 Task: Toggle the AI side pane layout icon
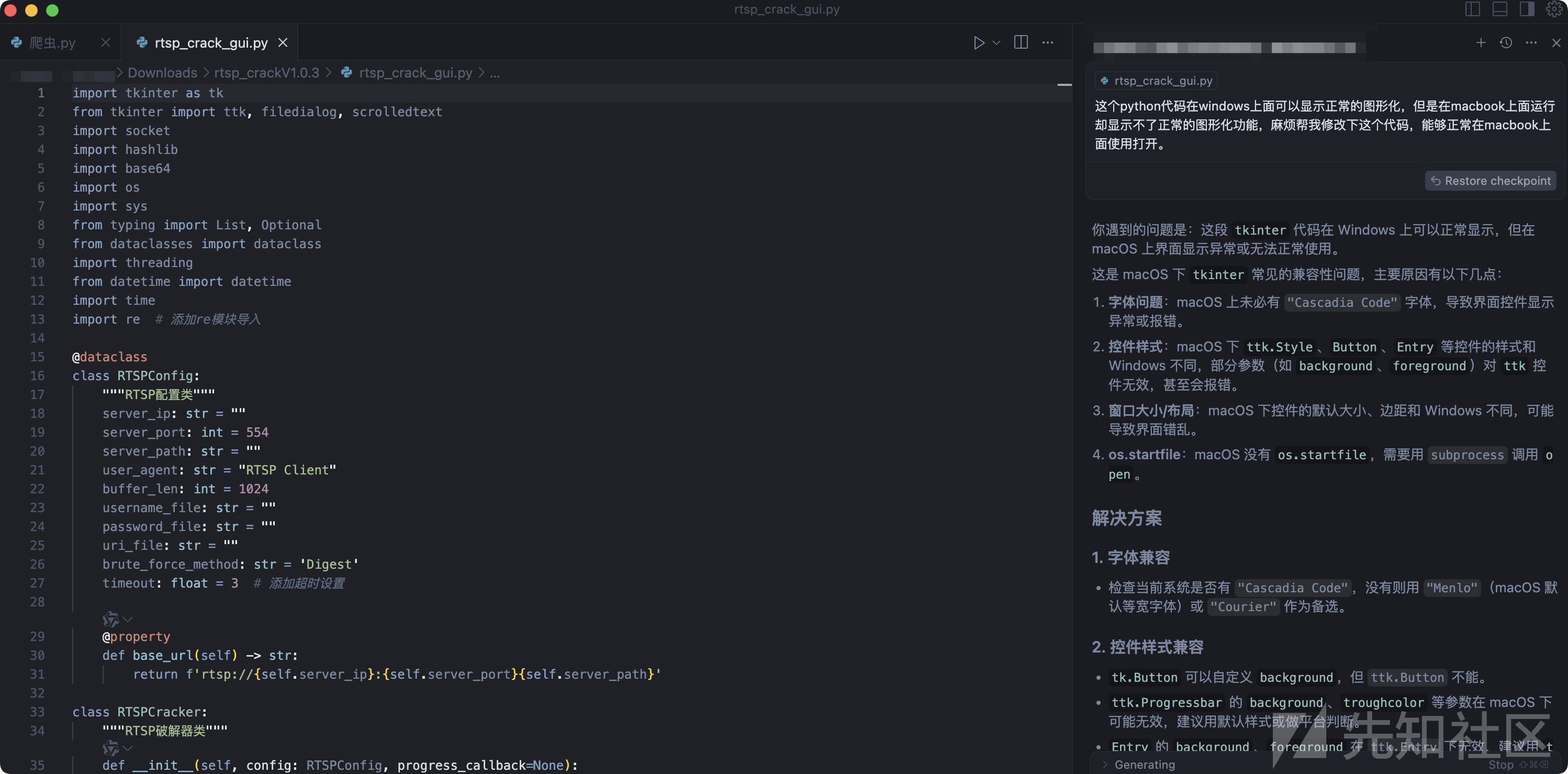(1527, 9)
